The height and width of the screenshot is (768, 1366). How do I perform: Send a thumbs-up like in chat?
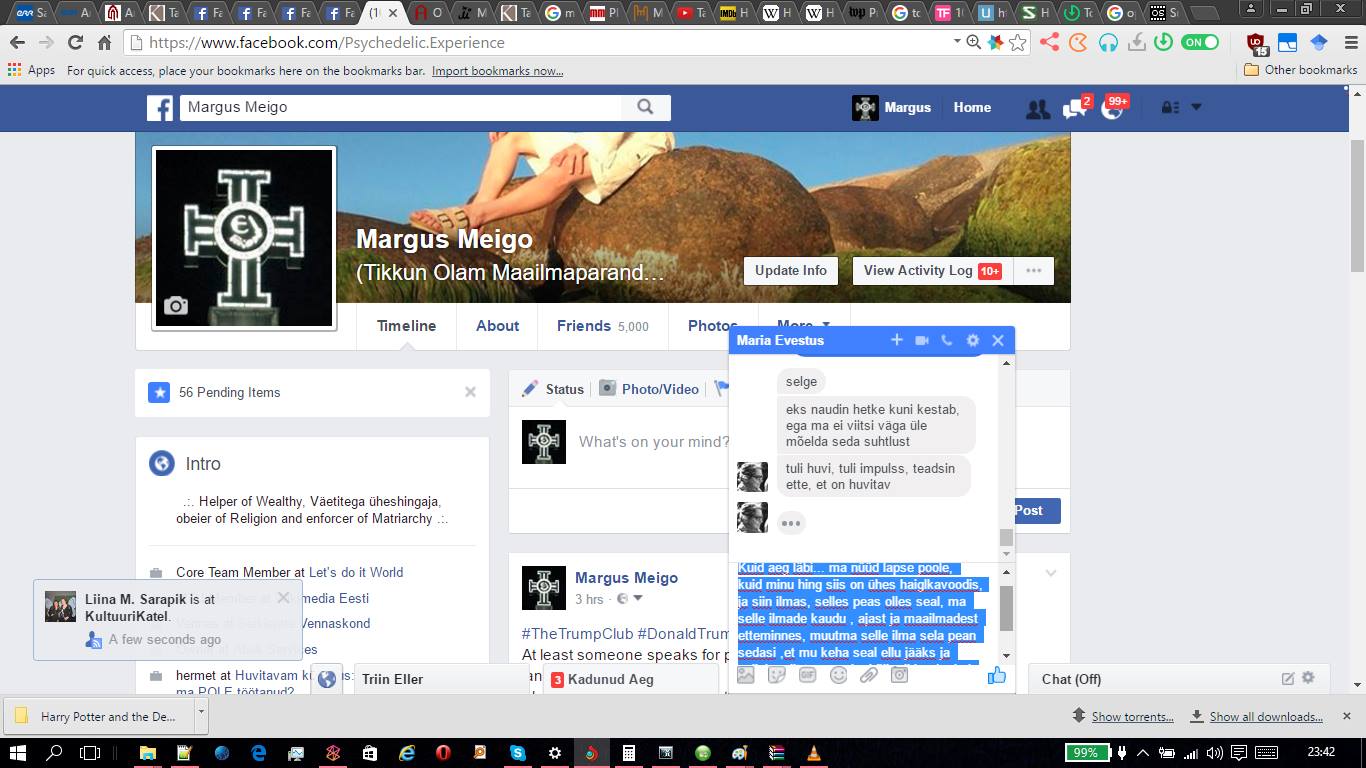pos(997,675)
